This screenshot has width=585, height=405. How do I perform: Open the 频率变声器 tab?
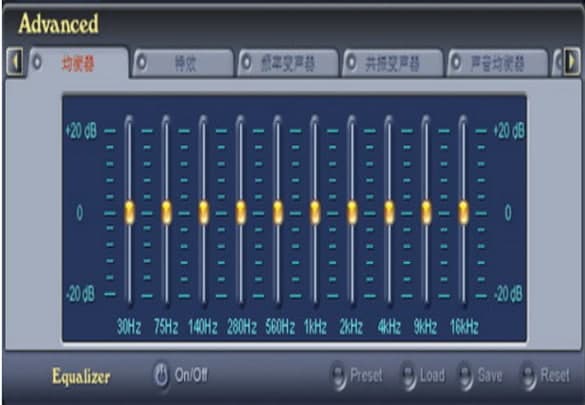[x=288, y=63]
